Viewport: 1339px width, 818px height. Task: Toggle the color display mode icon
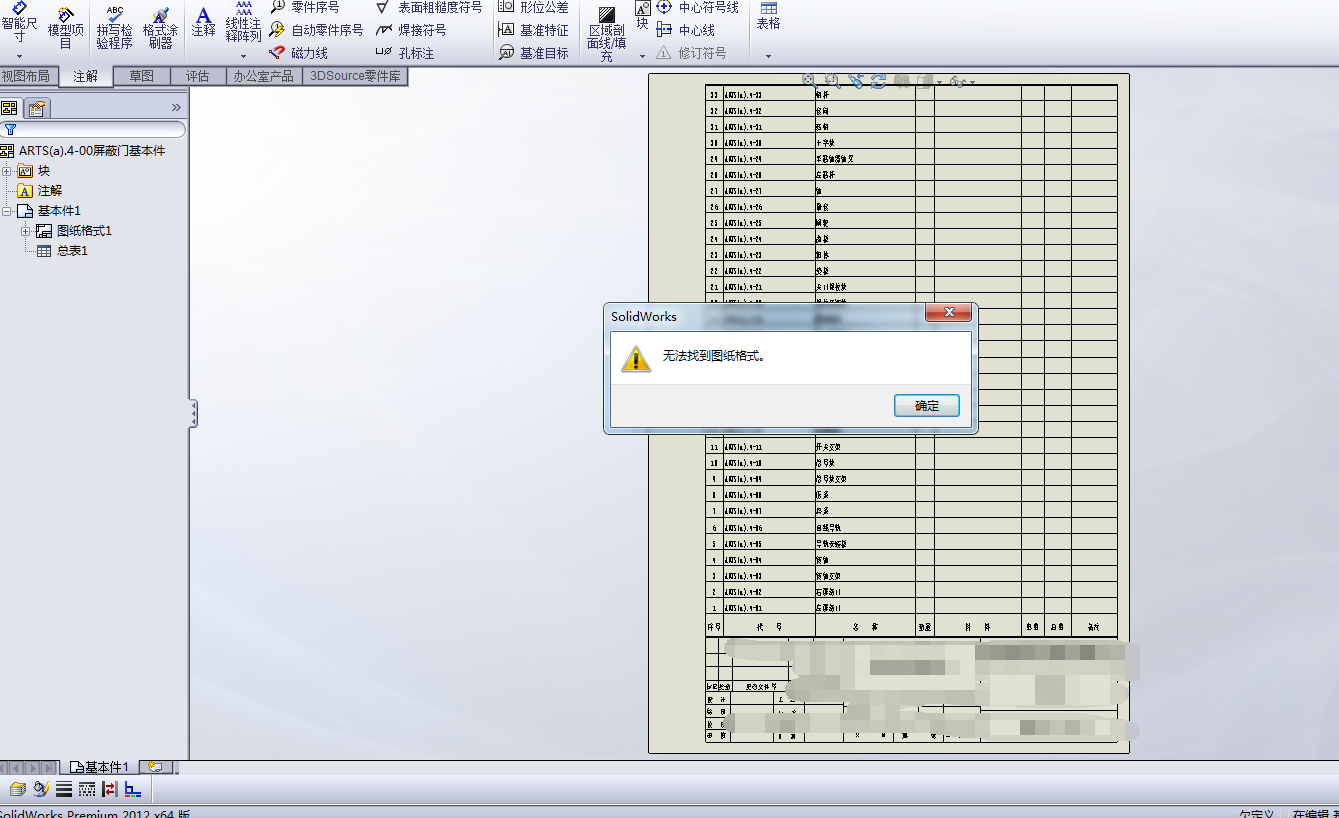[133, 789]
